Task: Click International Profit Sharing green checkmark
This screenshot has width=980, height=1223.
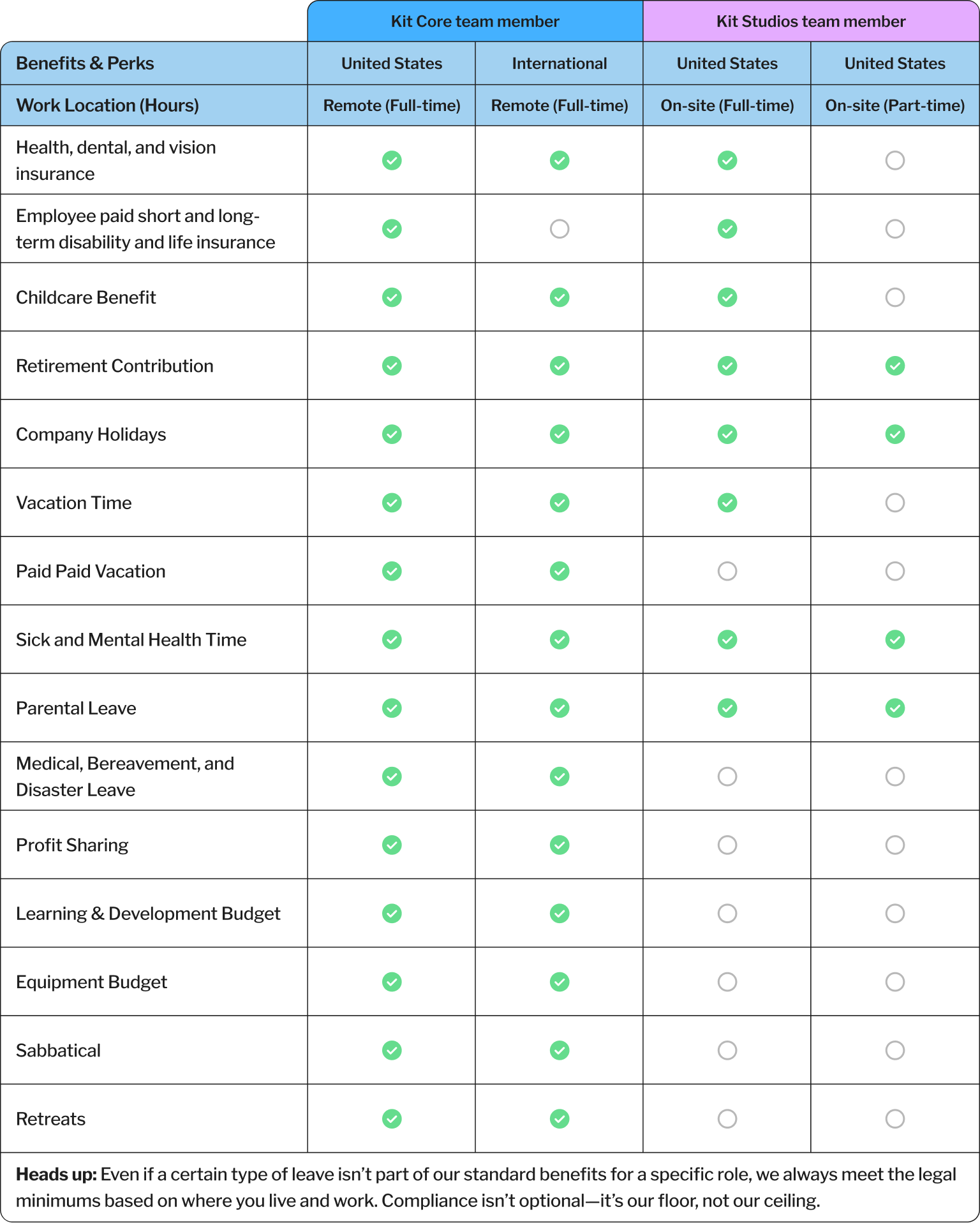Action: pos(560,845)
